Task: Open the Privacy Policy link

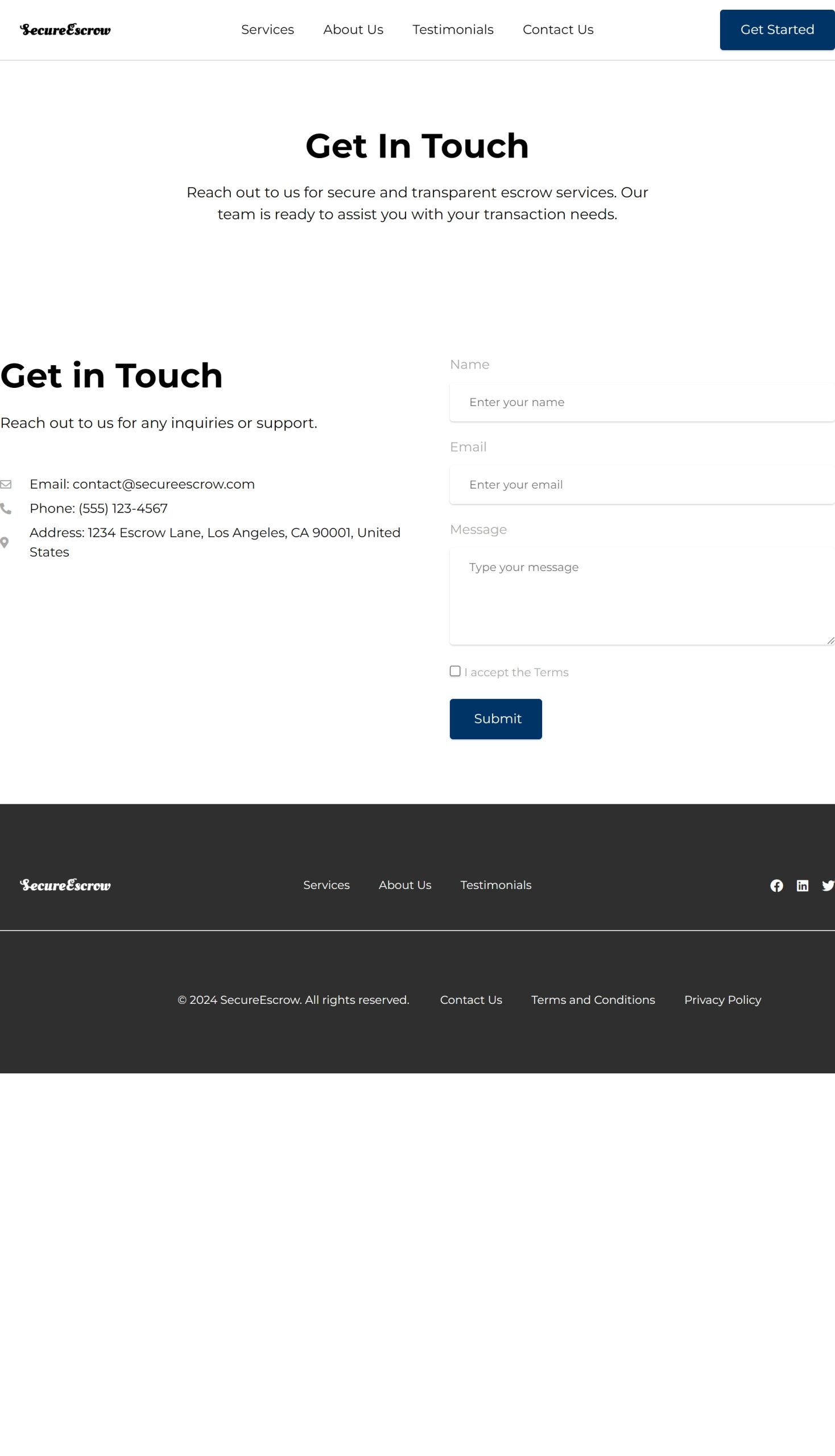Action: [722, 999]
